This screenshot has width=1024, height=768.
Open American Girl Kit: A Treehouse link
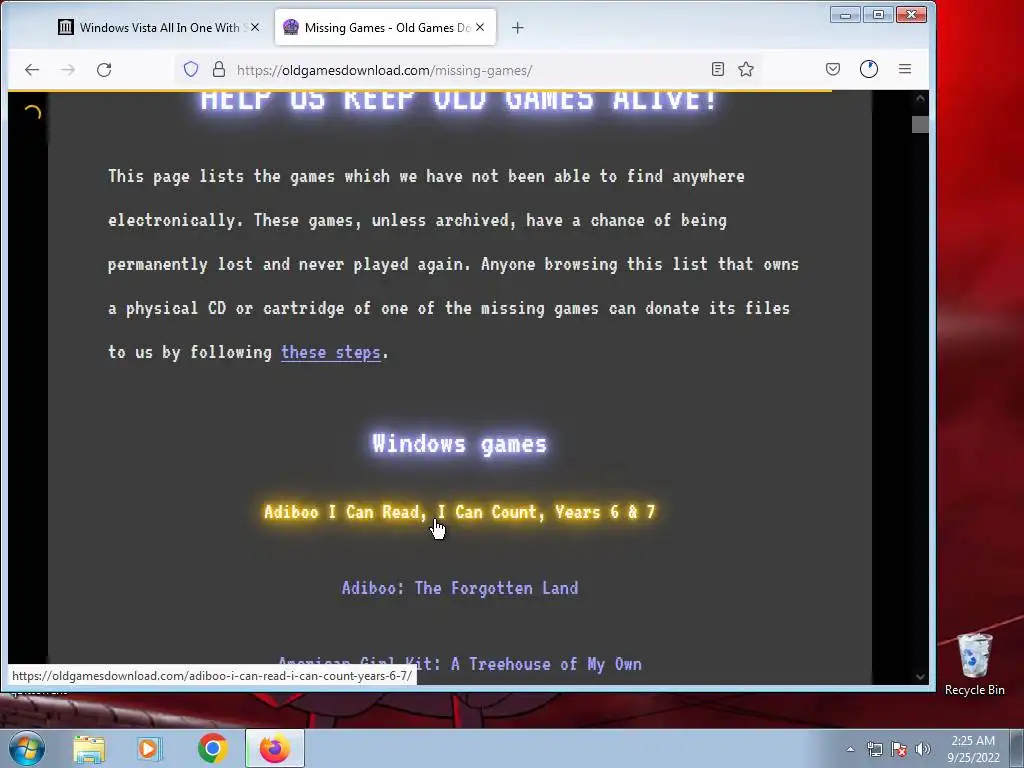(x=460, y=664)
